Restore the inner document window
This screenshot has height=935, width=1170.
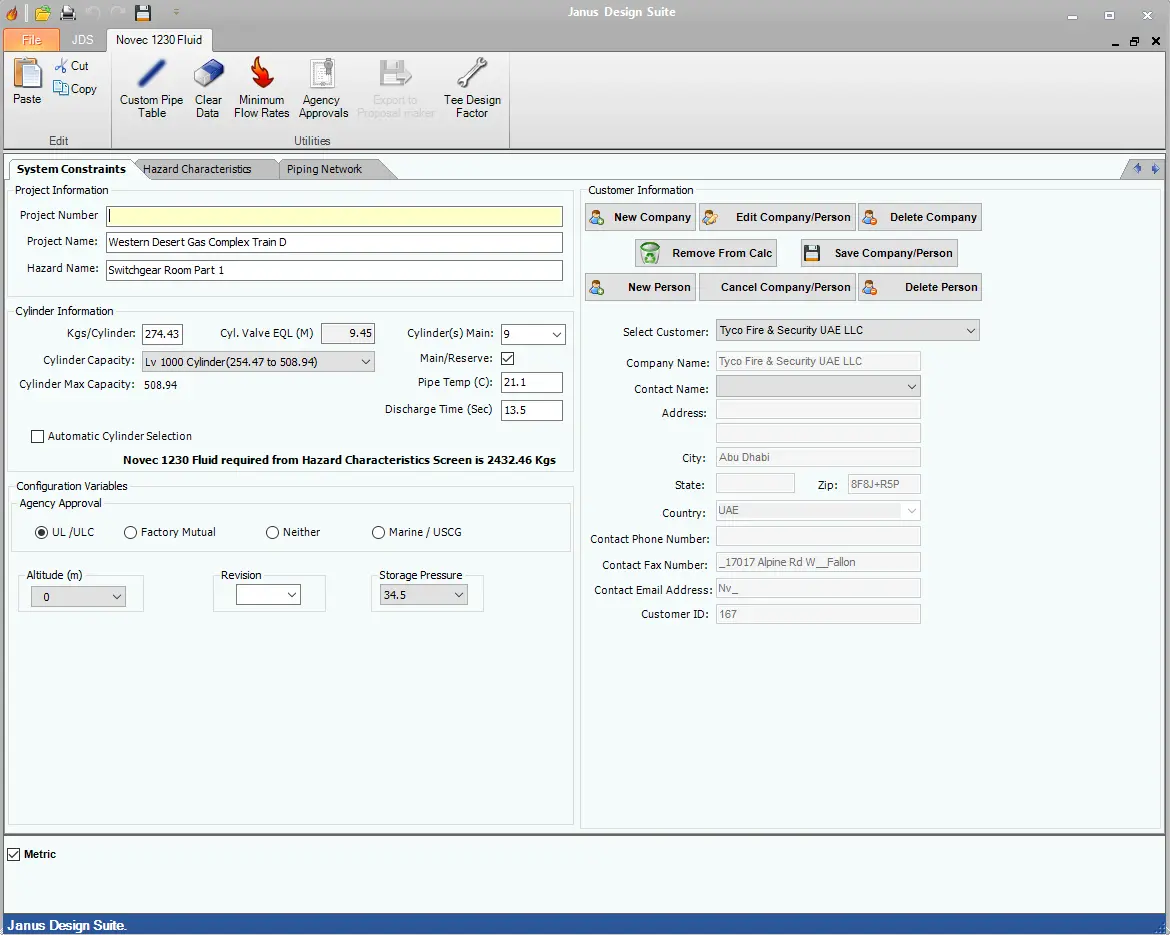pos(1134,42)
